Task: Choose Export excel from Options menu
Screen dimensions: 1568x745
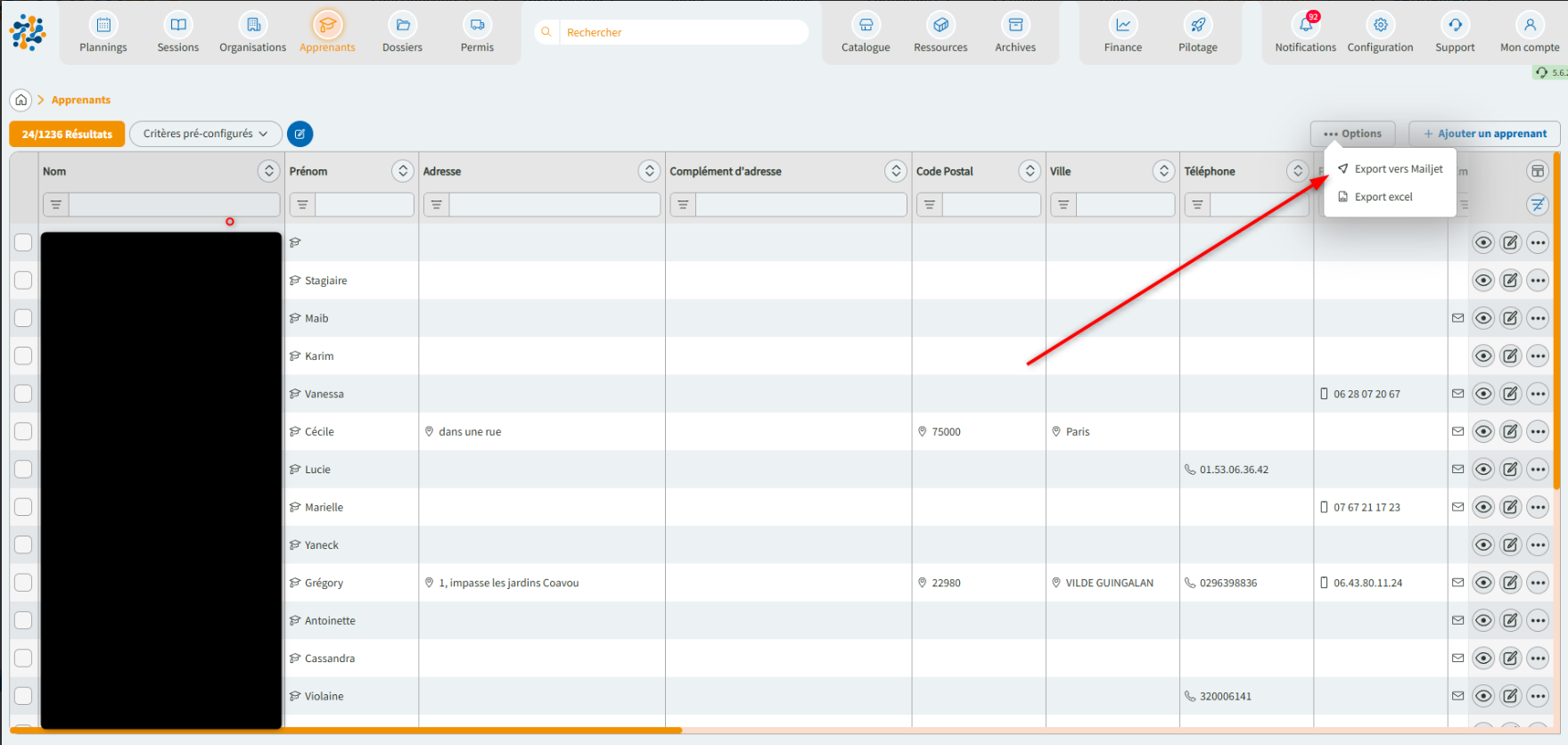Action: click(1383, 197)
